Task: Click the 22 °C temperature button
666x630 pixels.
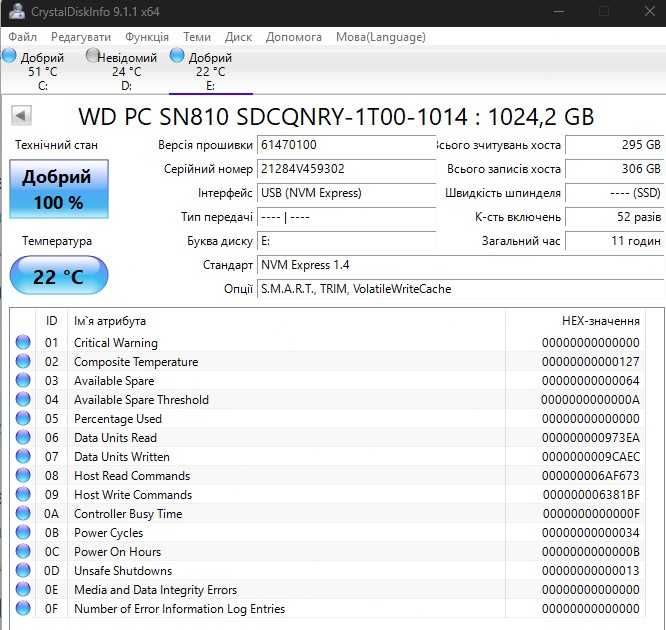Action: (59, 275)
